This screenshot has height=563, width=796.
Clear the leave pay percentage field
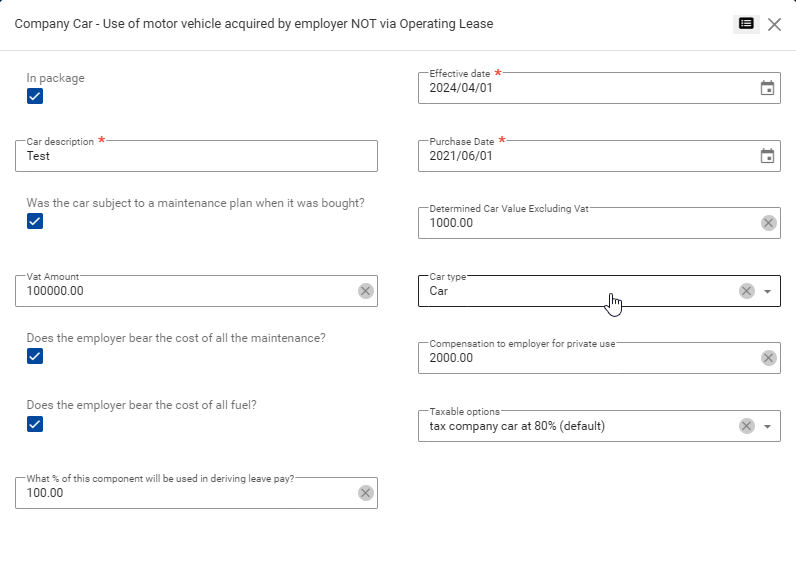[x=366, y=493]
